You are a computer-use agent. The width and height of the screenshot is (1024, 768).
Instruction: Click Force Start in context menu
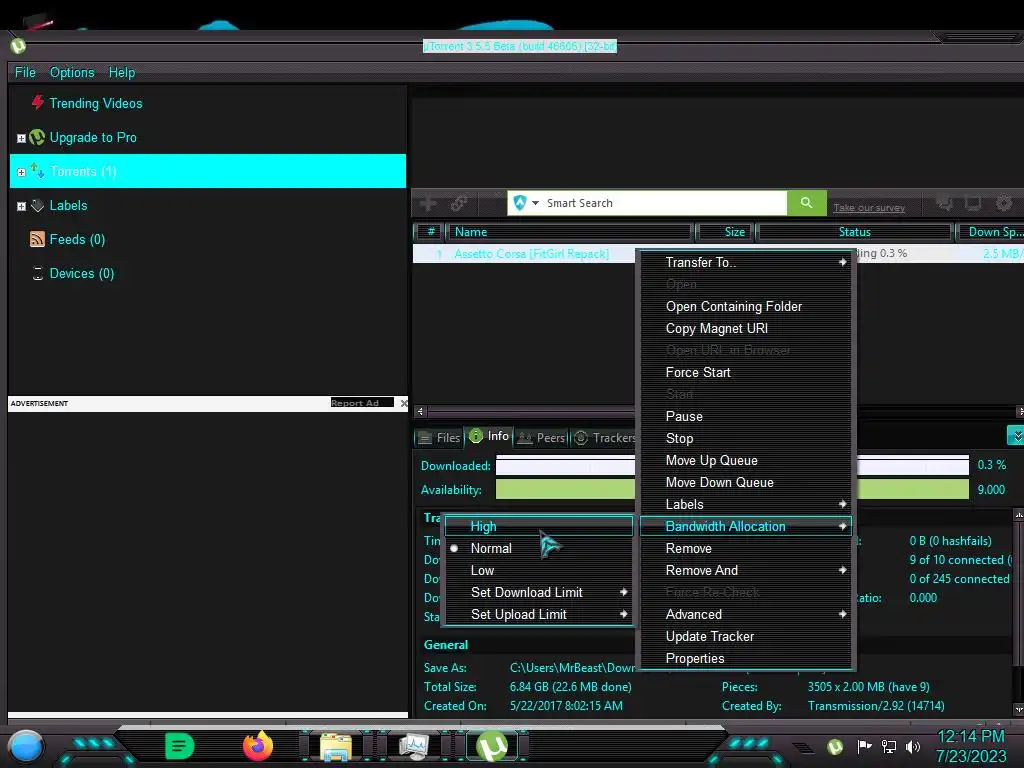(746, 372)
